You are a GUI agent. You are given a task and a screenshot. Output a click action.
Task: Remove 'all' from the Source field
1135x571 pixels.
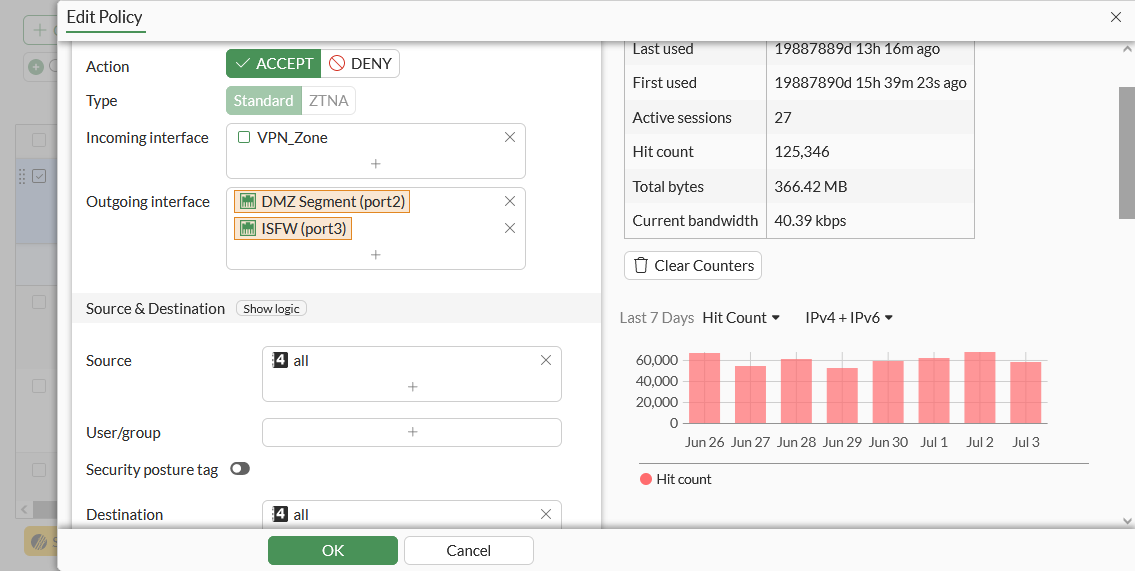click(546, 360)
